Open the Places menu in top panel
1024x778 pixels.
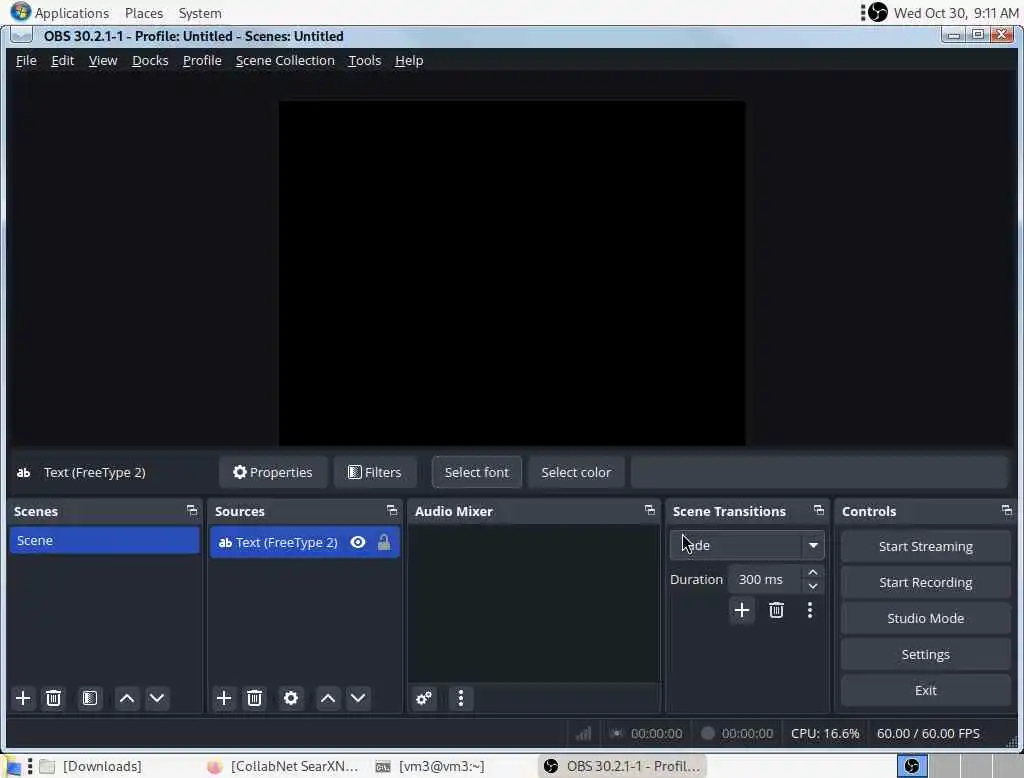point(144,12)
